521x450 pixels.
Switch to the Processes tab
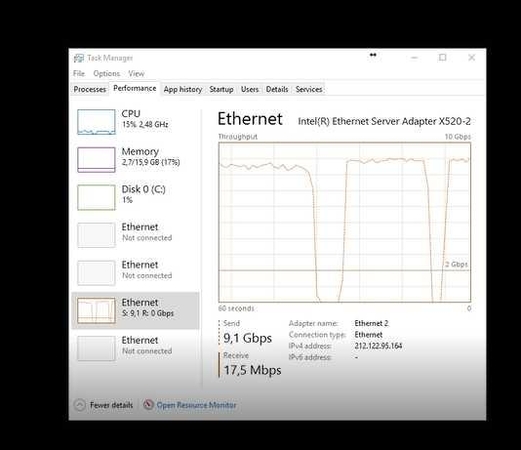coord(90,89)
